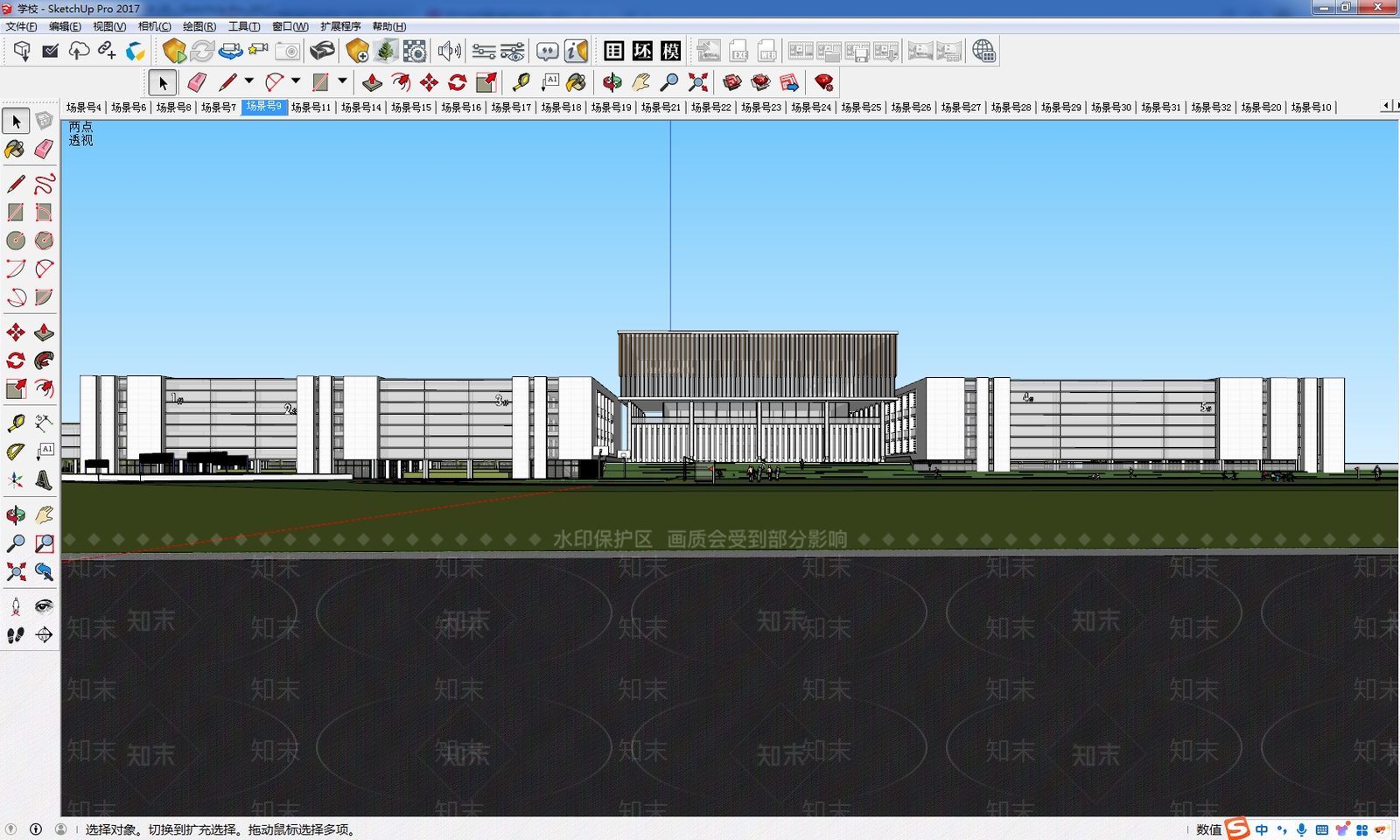Toggle the microphone icon in the input bar
The height and width of the screenshot is (840, 1400).
(x=1302, y=829)
